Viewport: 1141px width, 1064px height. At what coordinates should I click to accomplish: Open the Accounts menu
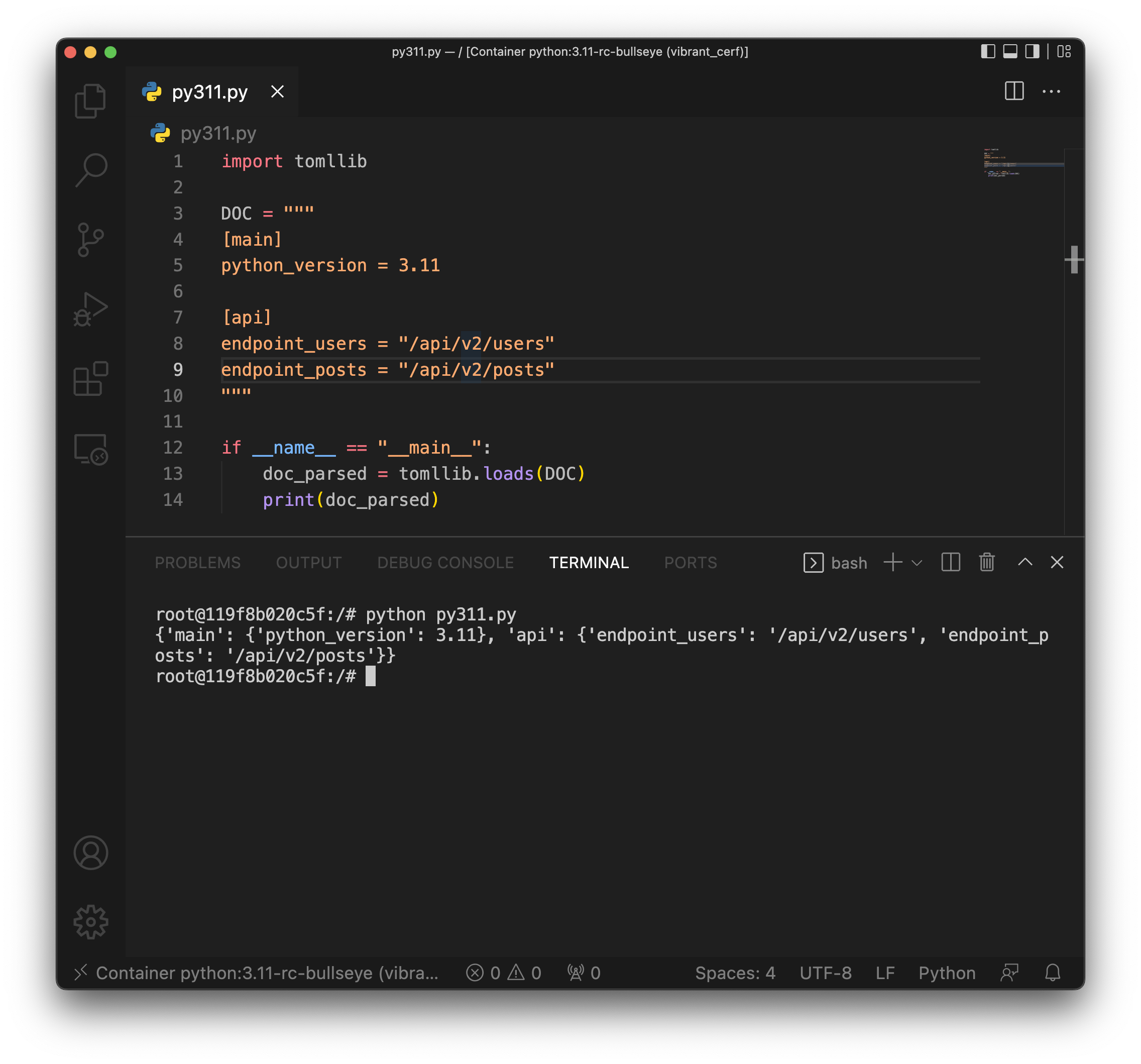91,853
